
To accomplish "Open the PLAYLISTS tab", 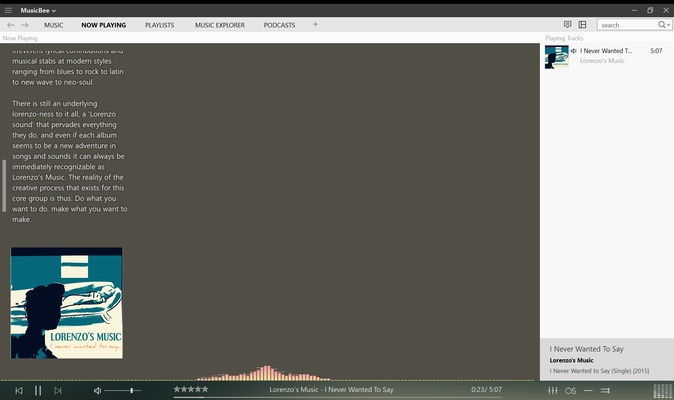I will pyautogui.click(x=159, y=25).
